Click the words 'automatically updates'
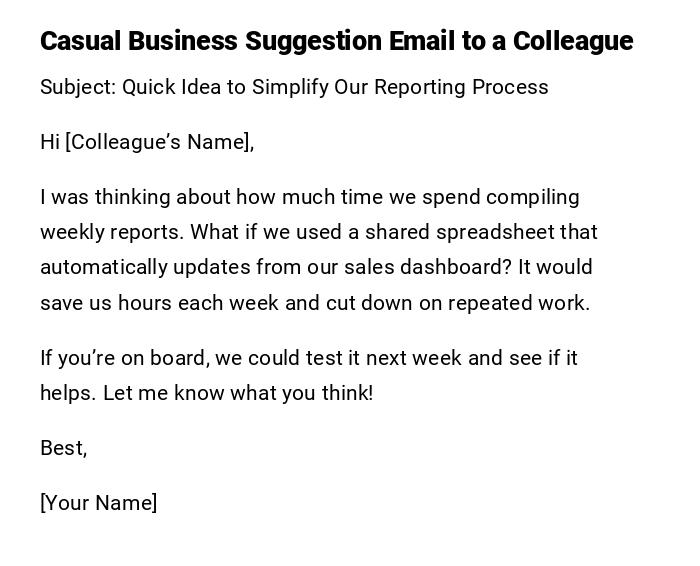 (x=145, y=267)
